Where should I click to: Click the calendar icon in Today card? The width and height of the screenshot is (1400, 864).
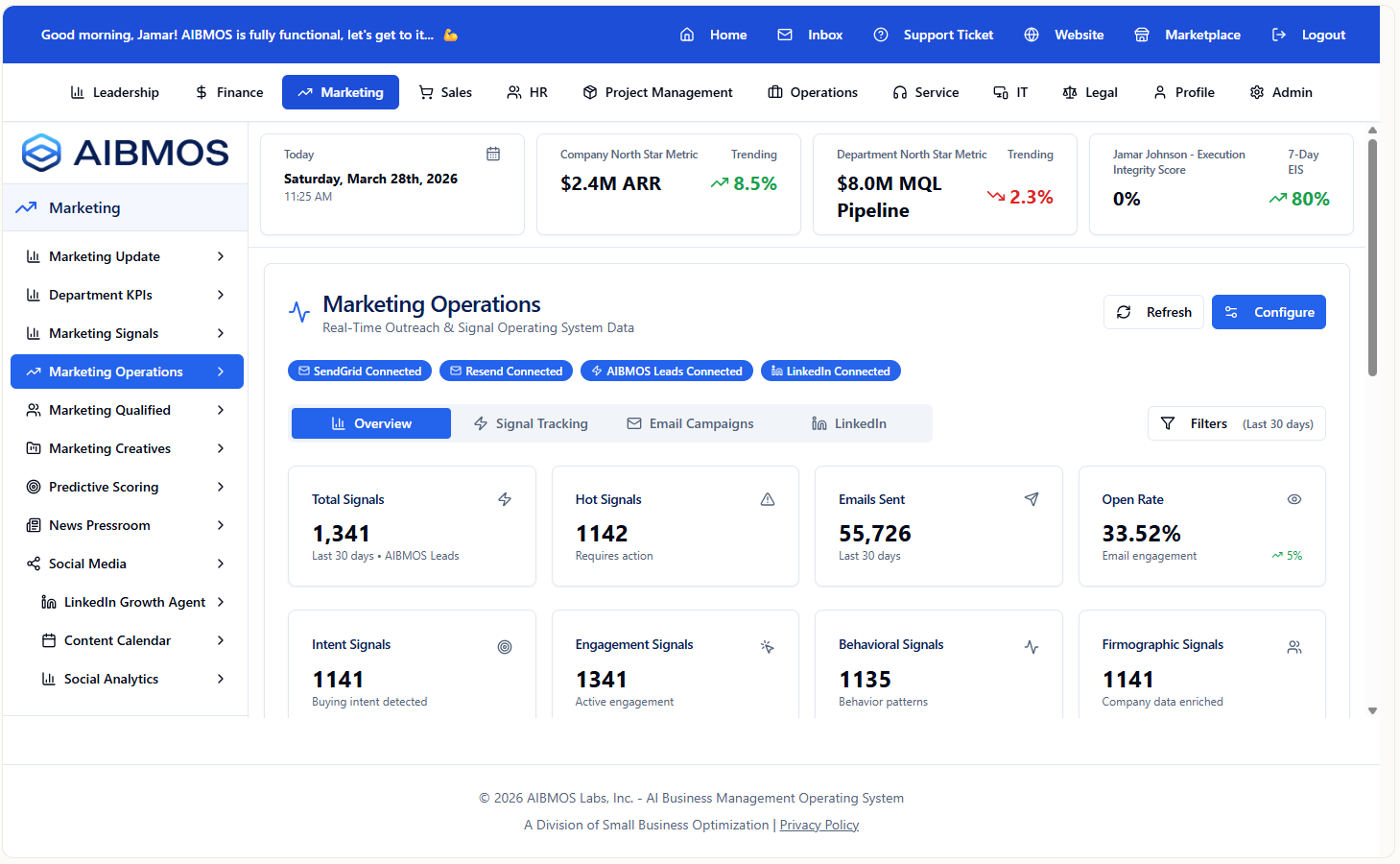(493, 154)
